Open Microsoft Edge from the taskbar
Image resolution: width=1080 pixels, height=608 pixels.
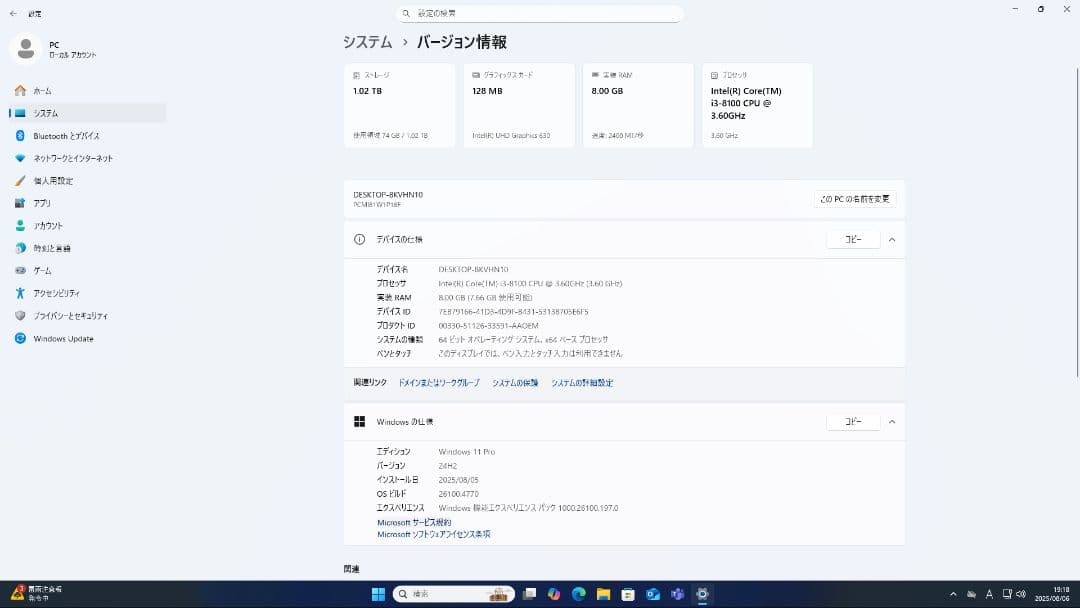pos(578,594)
